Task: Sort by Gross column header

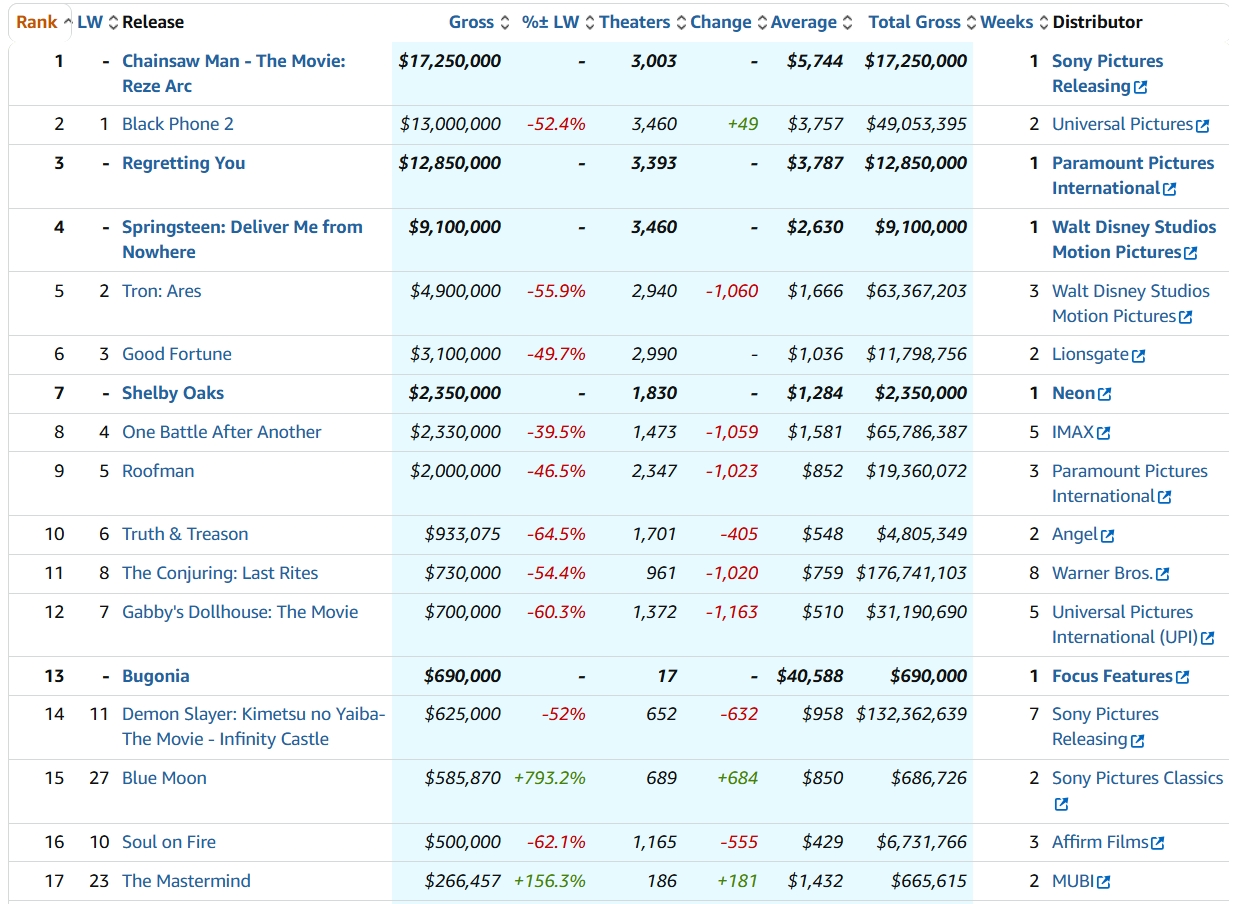Action: tap(471, 22)
